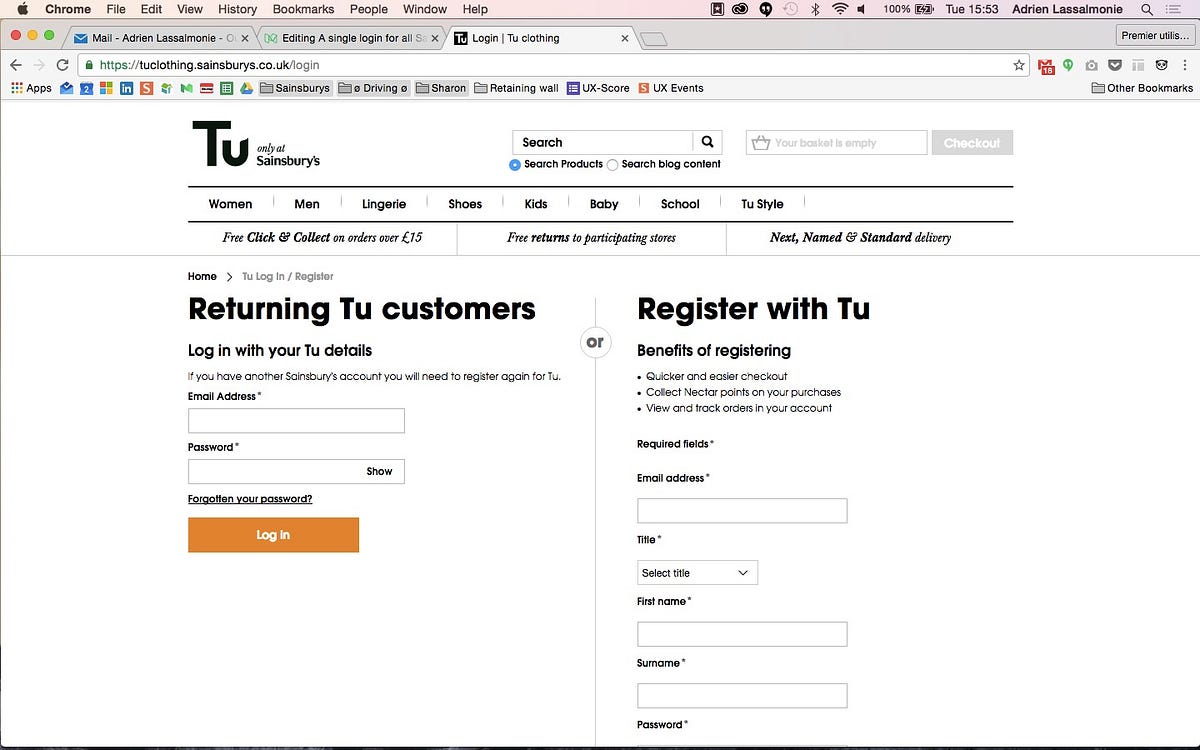Click the First name field

[x=742, y=634]
